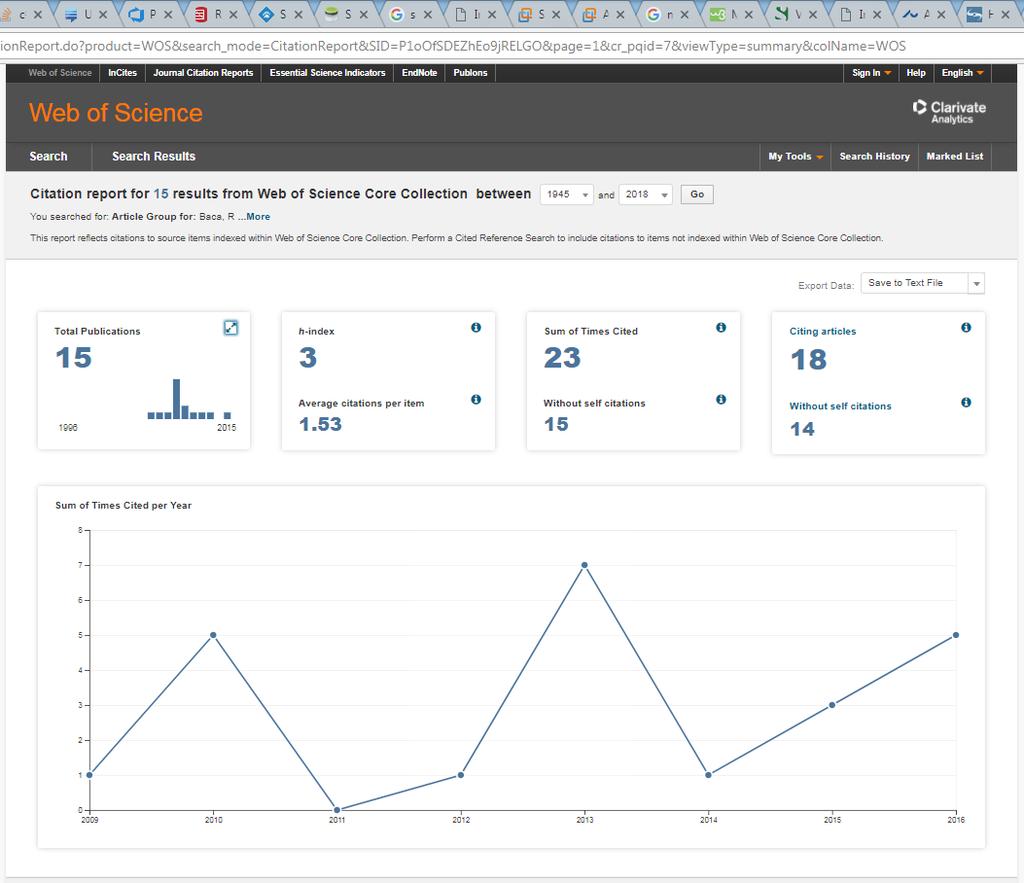Open the Save to Text File export dropdown
Image resolution: width=1024 pixels, height=883 pixels.
click(922, 283)
